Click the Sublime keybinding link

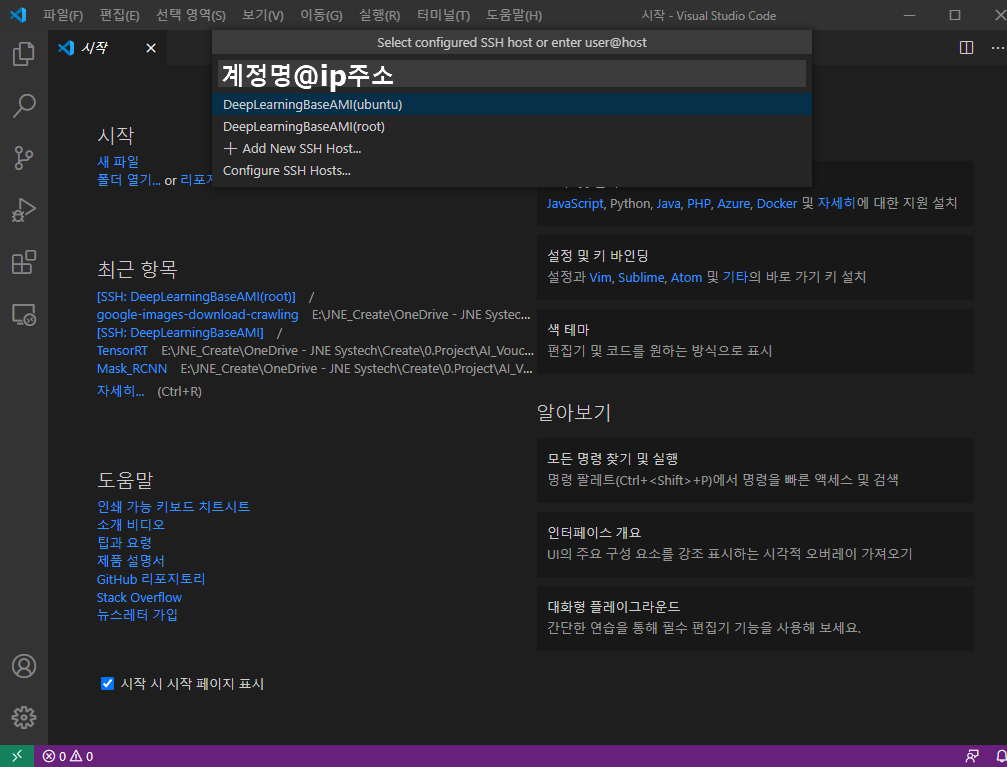(641, 278)
